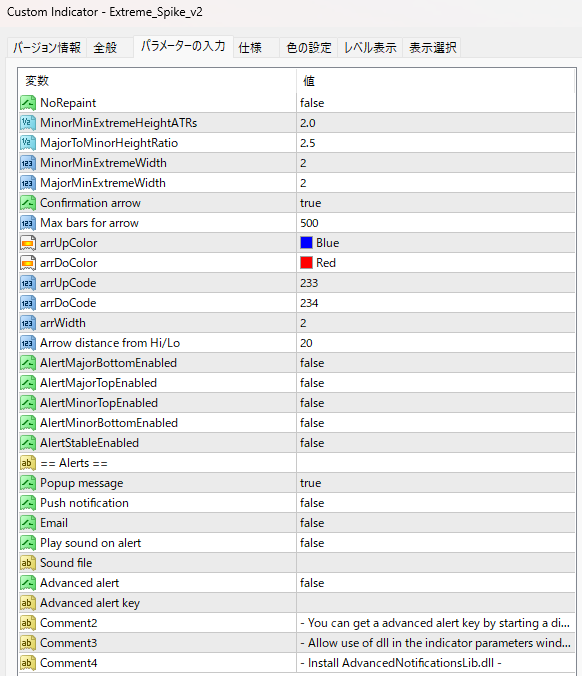Open the false value of Play sound on alert
Image resolution: width=582 pixels, height=676 pixels.
pos(435,543)
